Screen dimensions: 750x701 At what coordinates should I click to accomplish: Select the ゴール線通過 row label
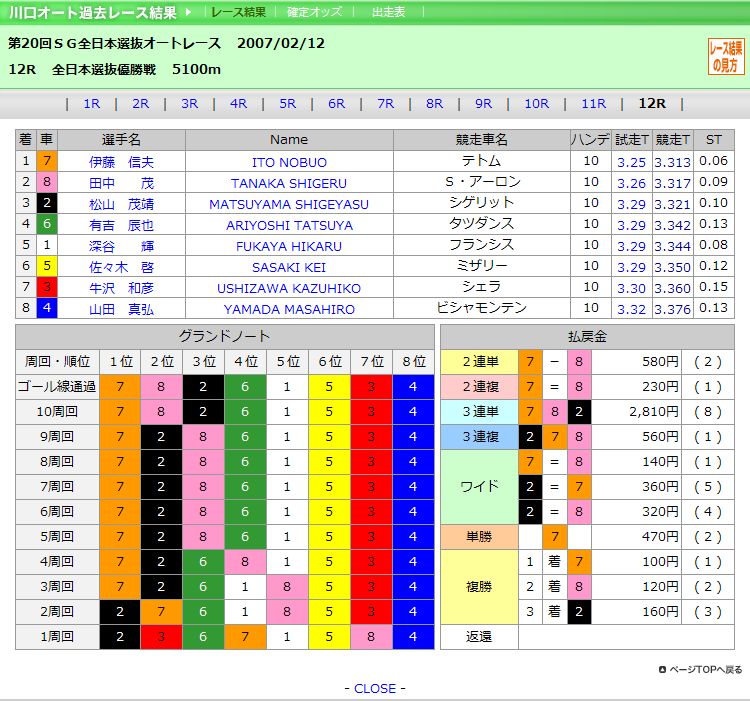pyautogui.click(x=57, y=386)
